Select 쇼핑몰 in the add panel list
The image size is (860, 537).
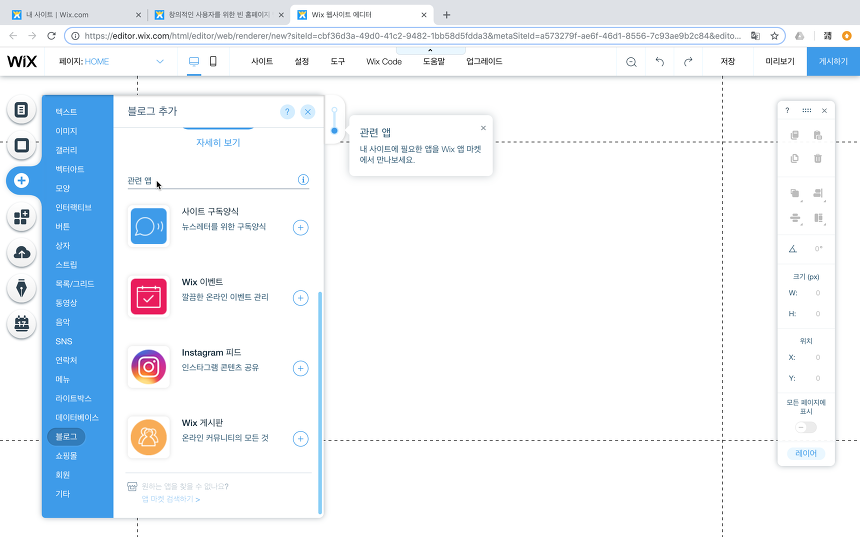66,456
